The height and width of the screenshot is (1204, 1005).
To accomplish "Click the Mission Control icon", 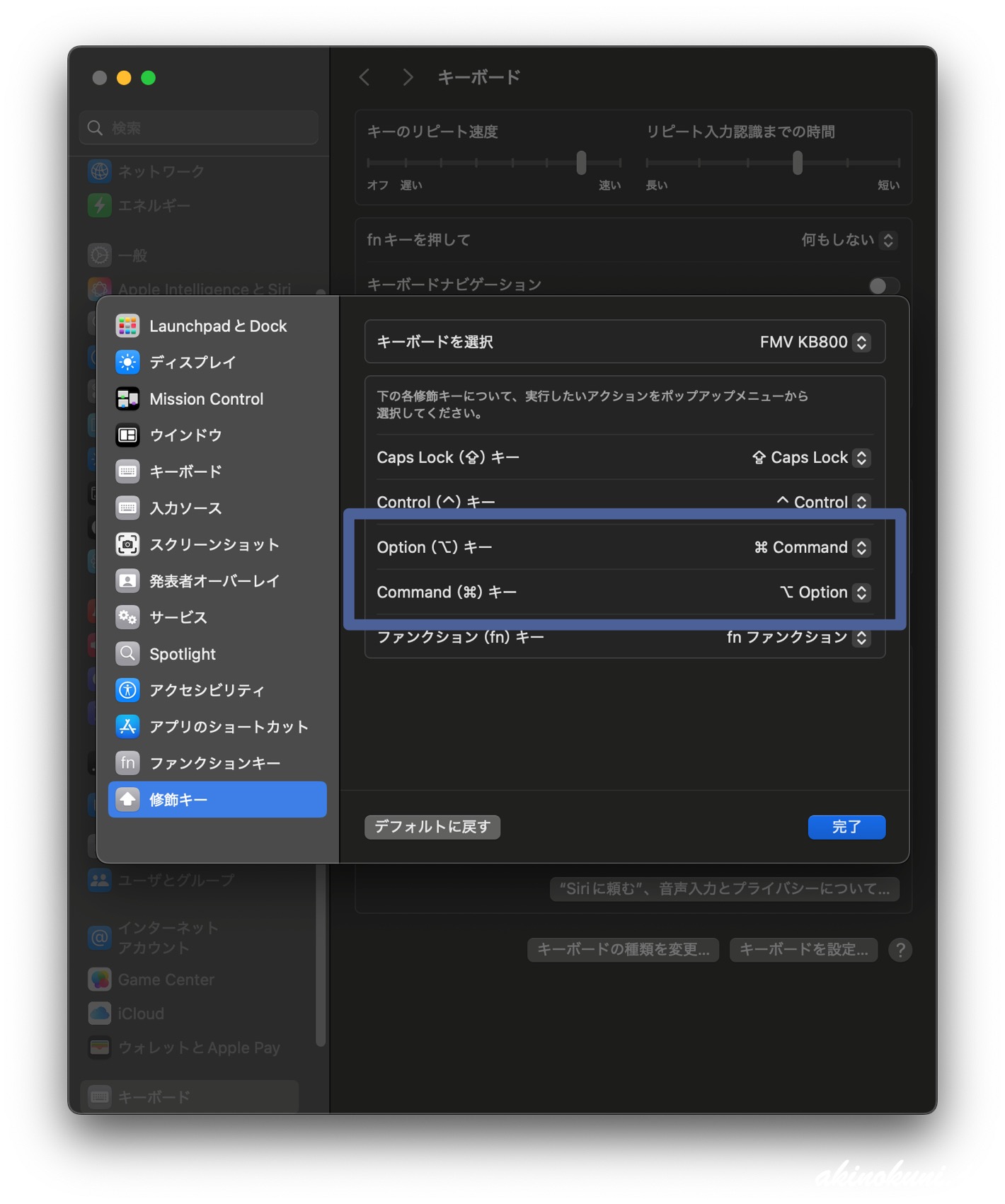I will 127,399.
